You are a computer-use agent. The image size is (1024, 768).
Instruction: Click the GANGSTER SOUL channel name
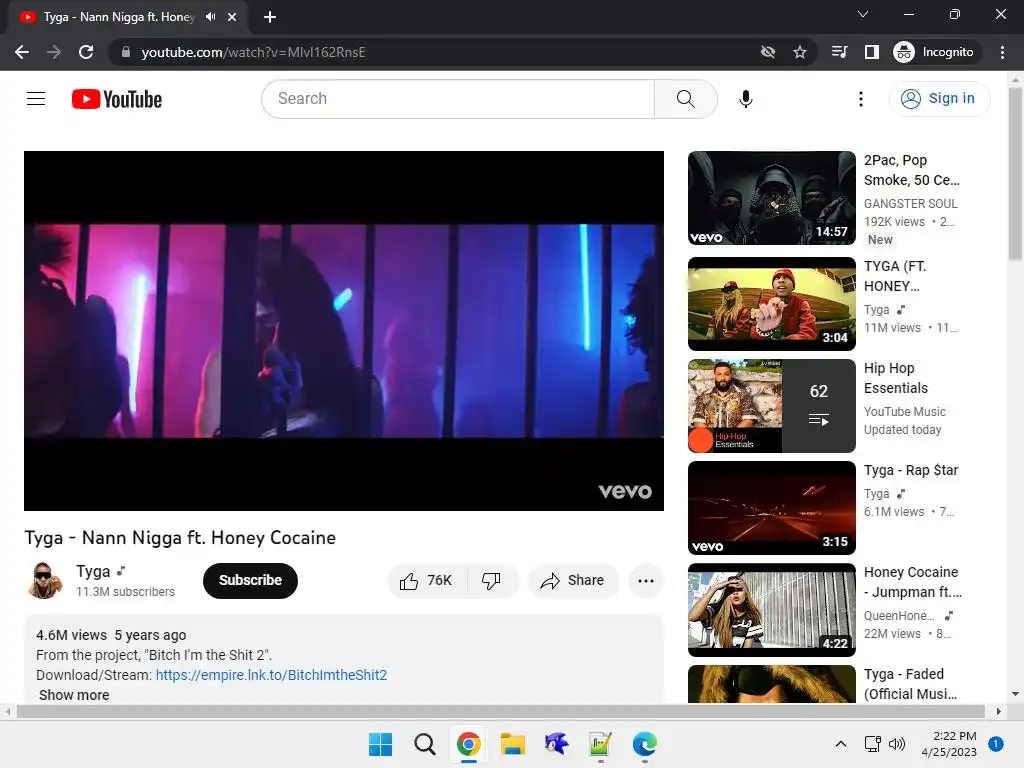click(x=910, y=204)
